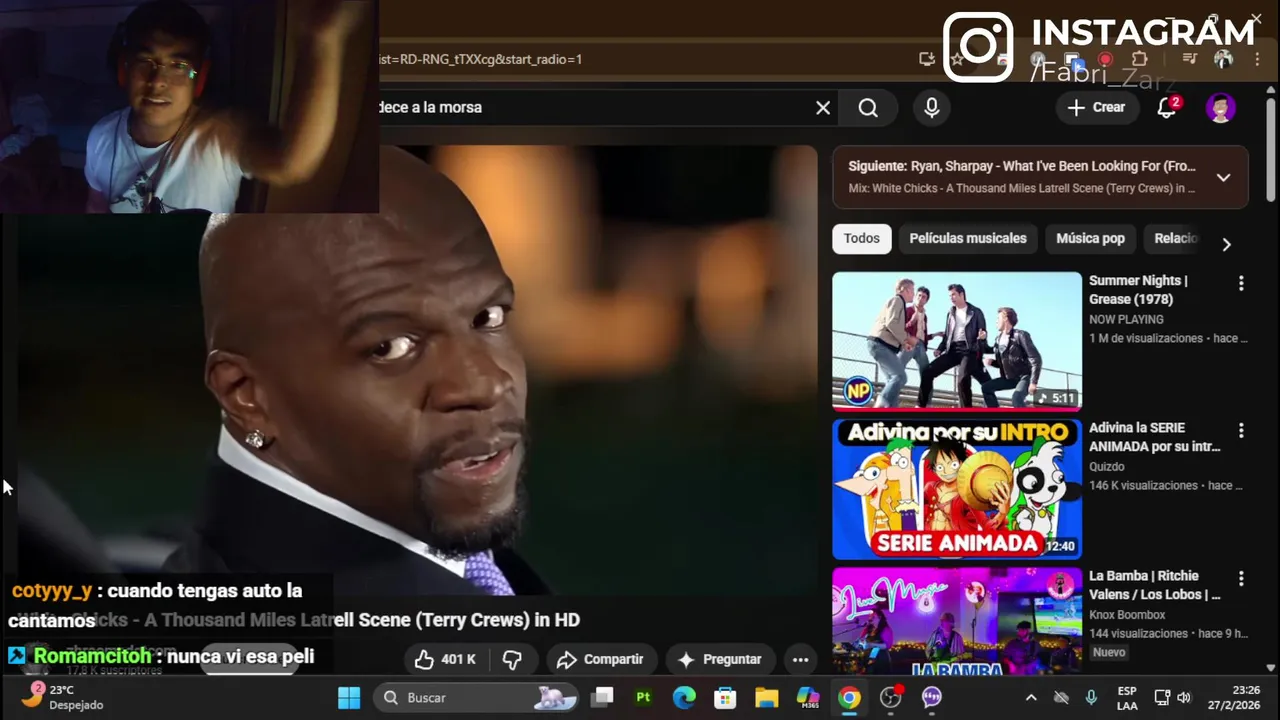This screenshot has width=1280, height=720.
Task: Click the install-app icon in address bar
Action: 927,59
